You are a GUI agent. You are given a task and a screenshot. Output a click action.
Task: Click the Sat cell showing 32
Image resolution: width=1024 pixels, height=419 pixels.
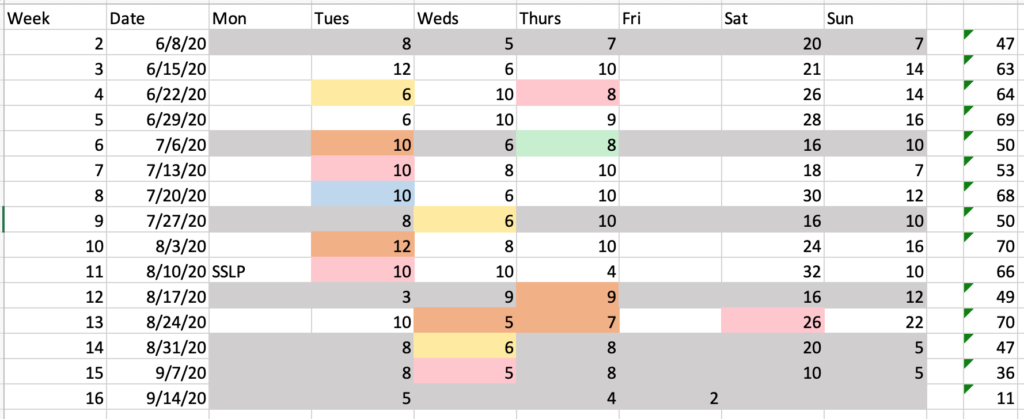pos(773,271)
